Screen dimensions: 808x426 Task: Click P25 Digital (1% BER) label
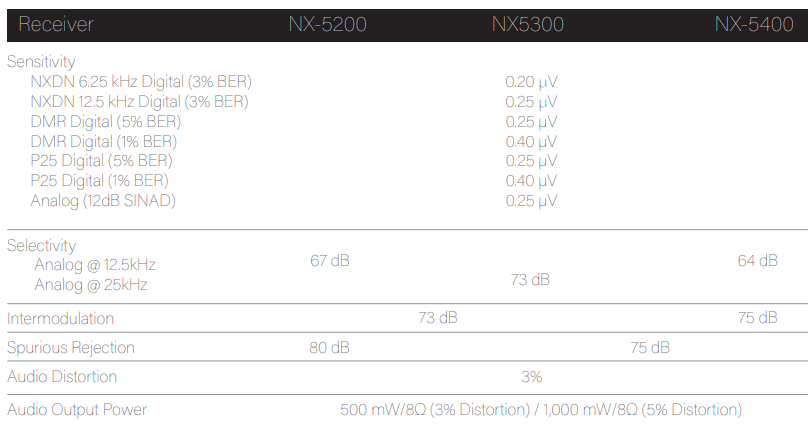click(99, 180)
